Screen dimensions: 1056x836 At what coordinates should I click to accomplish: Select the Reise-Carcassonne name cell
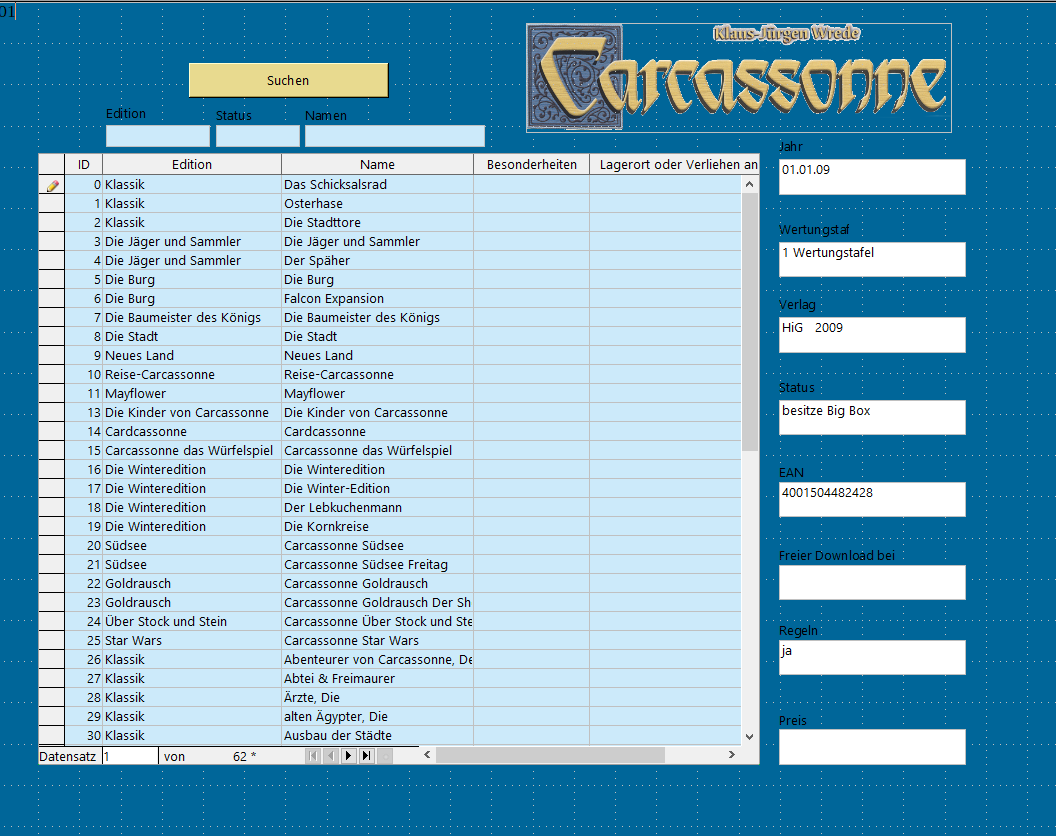pyautogui.click(x=377, y=375)
